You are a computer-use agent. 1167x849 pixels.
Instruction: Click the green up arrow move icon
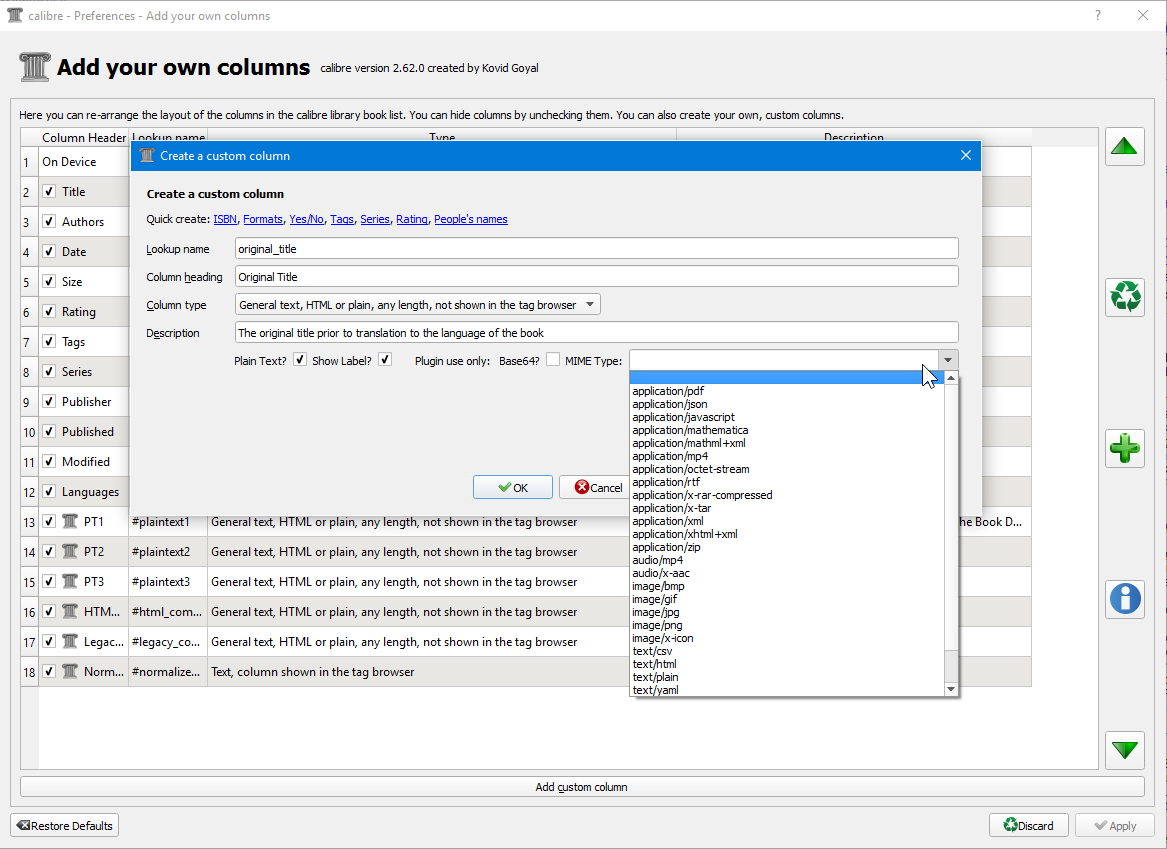pos(1125,147)
